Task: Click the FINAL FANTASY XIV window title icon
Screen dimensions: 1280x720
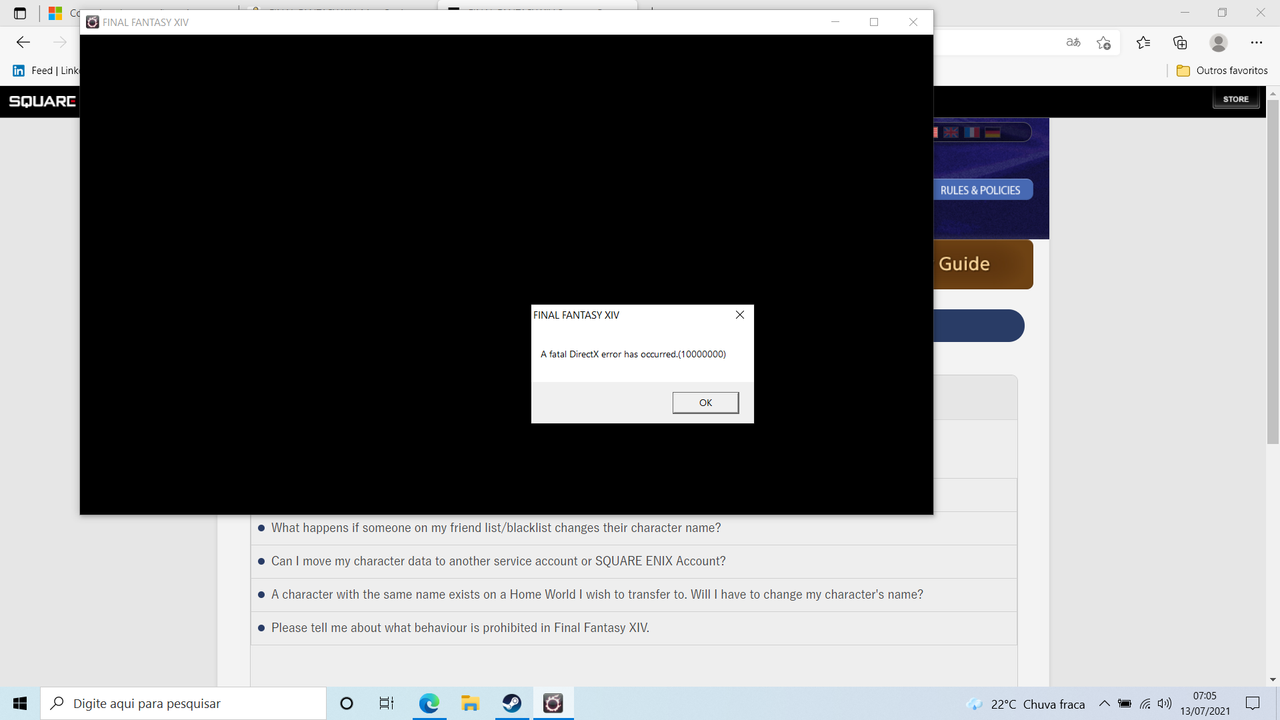Action: (93, 22)
